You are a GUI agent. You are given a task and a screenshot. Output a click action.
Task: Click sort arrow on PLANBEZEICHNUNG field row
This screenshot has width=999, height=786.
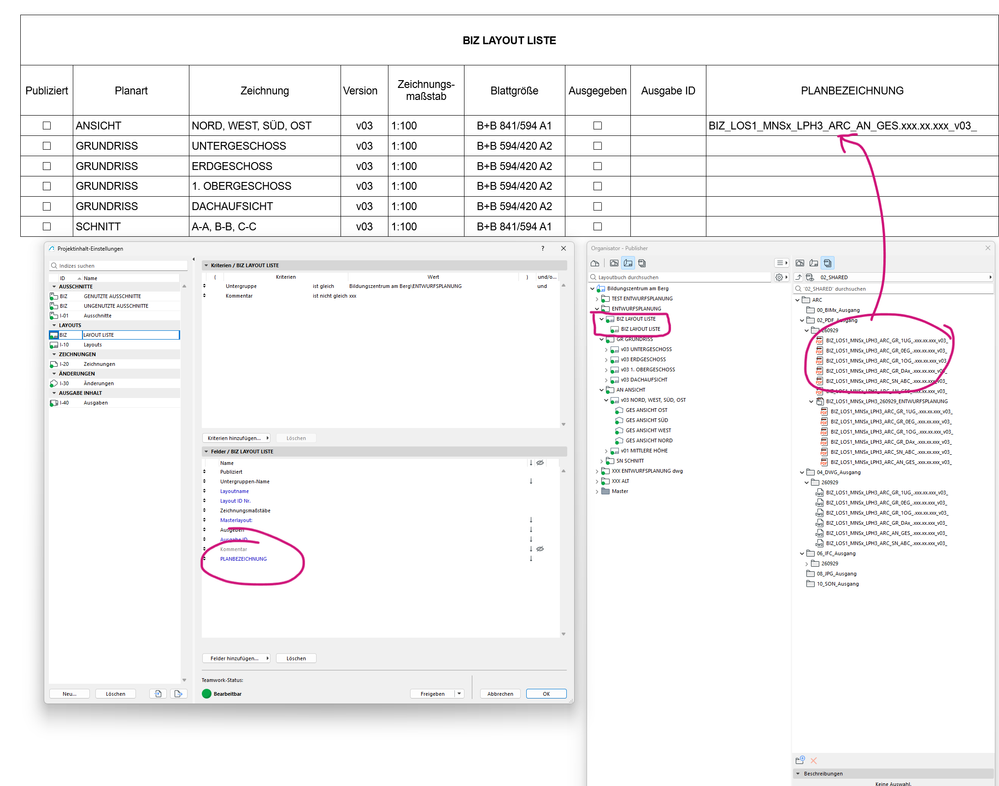(x=531, y=559)
